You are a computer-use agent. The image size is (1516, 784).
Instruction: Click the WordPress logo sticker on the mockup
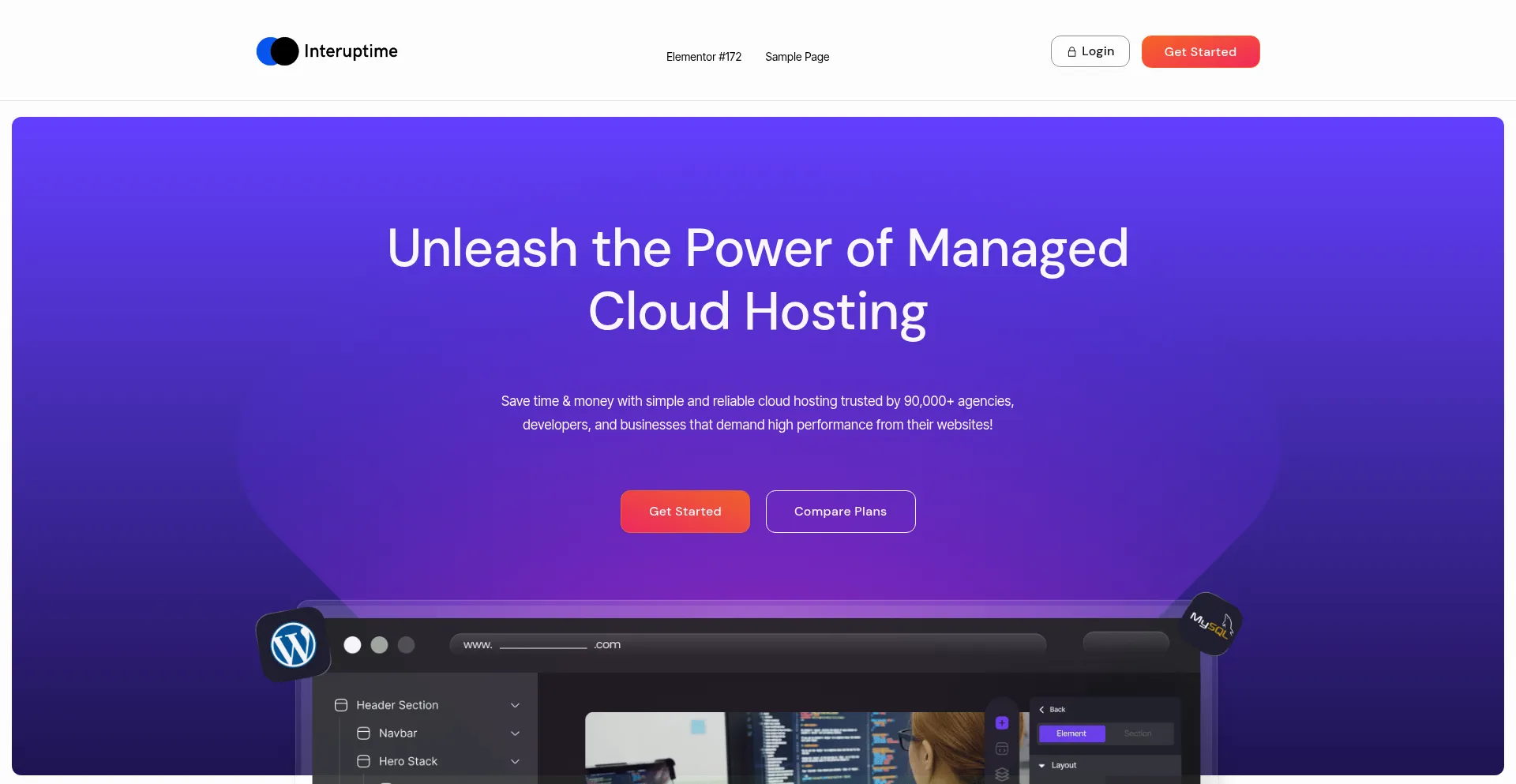[x=293, y=644]
